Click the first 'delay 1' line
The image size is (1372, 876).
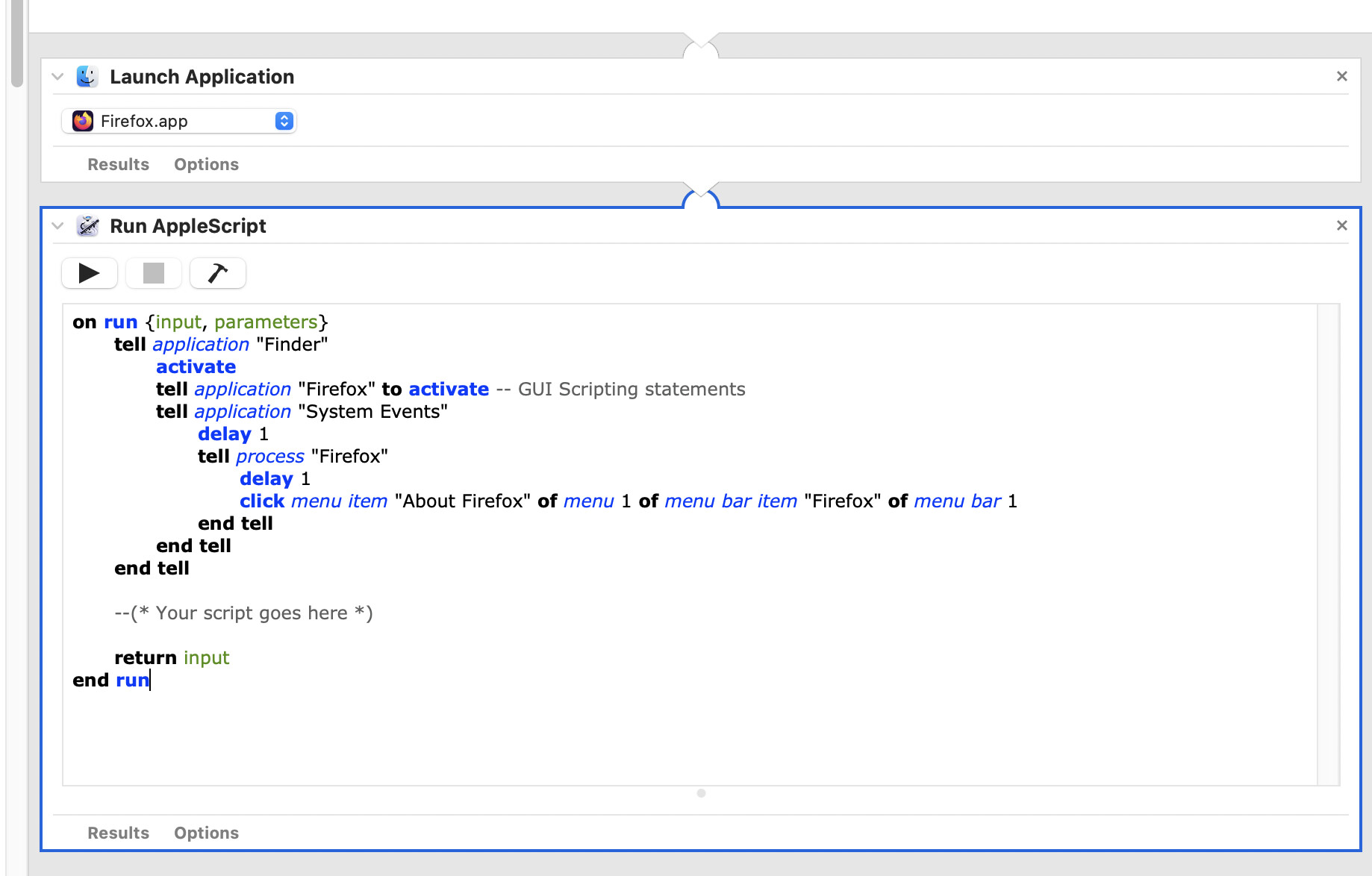tap(233, 434)
